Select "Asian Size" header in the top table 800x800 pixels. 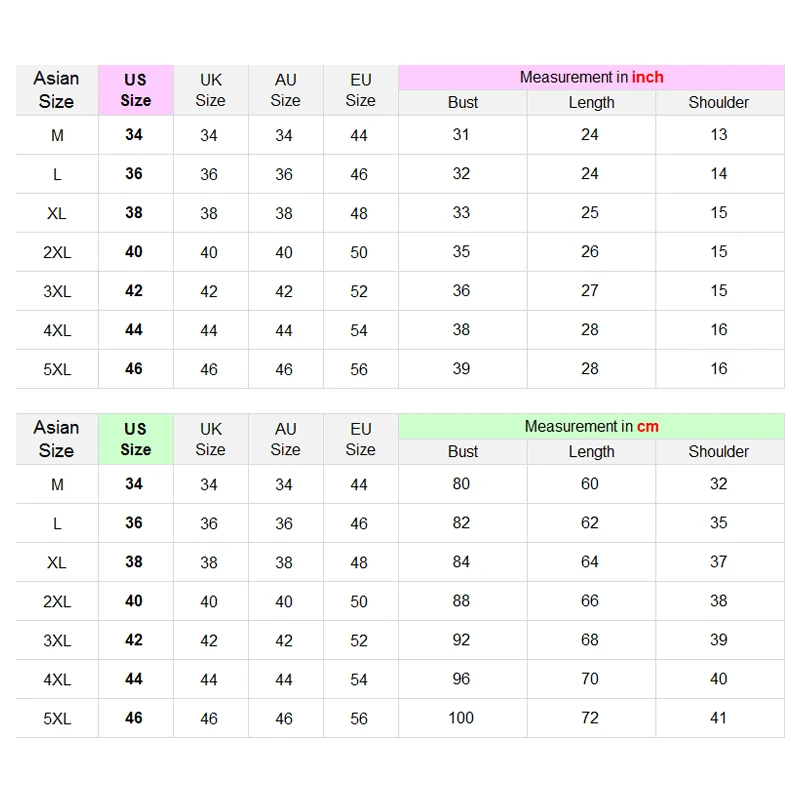click(56, 90)
